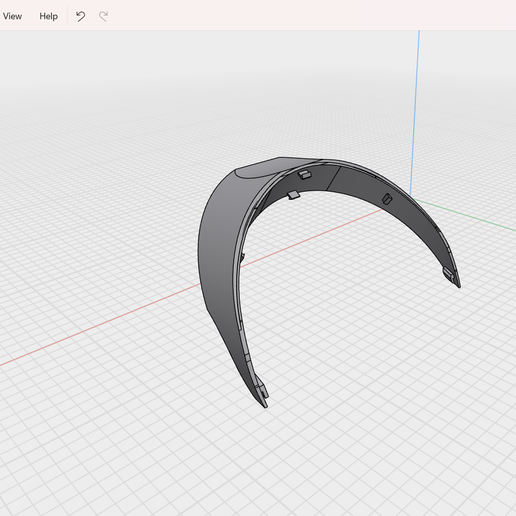Undo the last action

[81, 16]
